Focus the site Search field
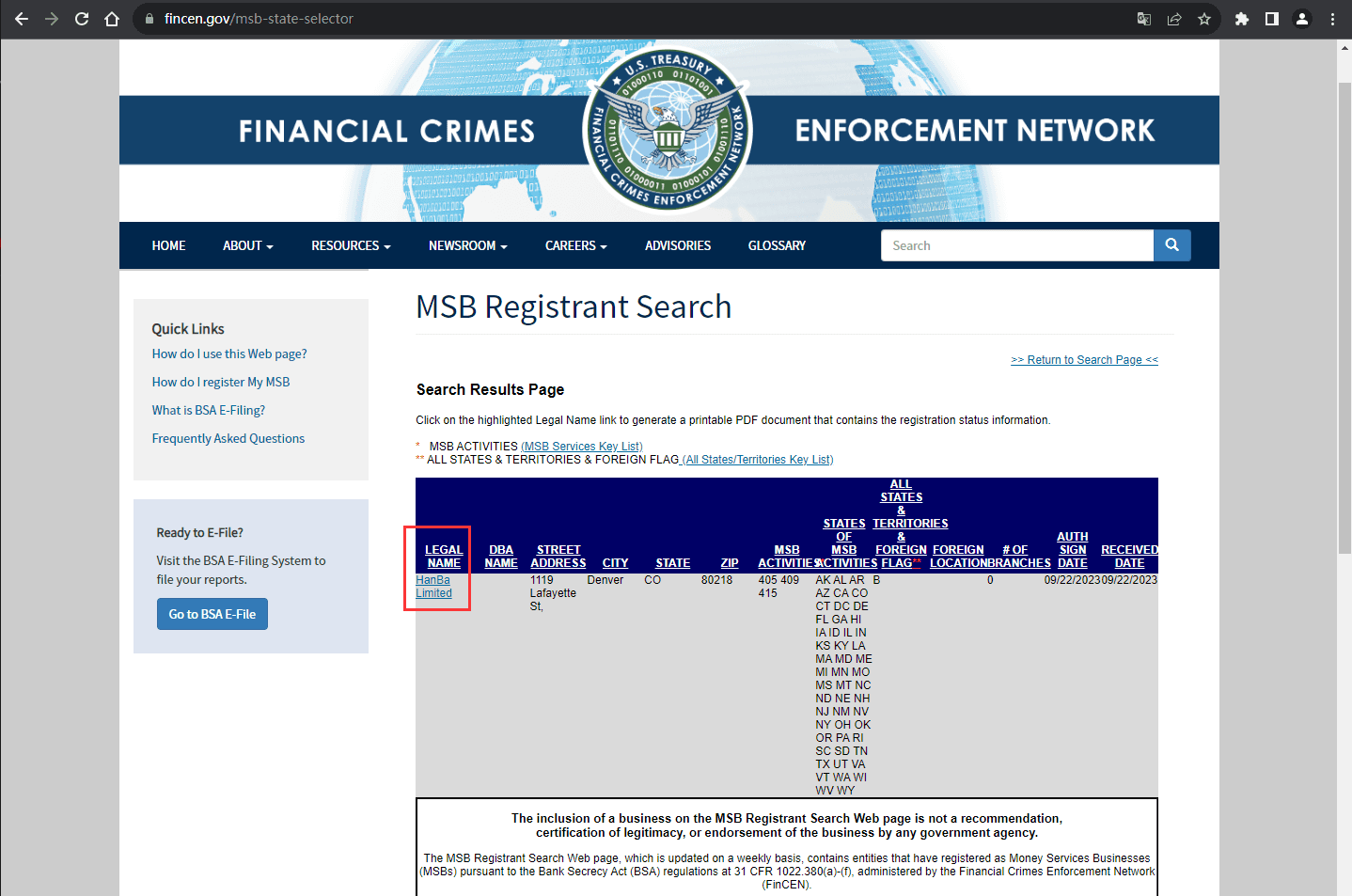This screenshot has height=896, width=1352. 1017,245
